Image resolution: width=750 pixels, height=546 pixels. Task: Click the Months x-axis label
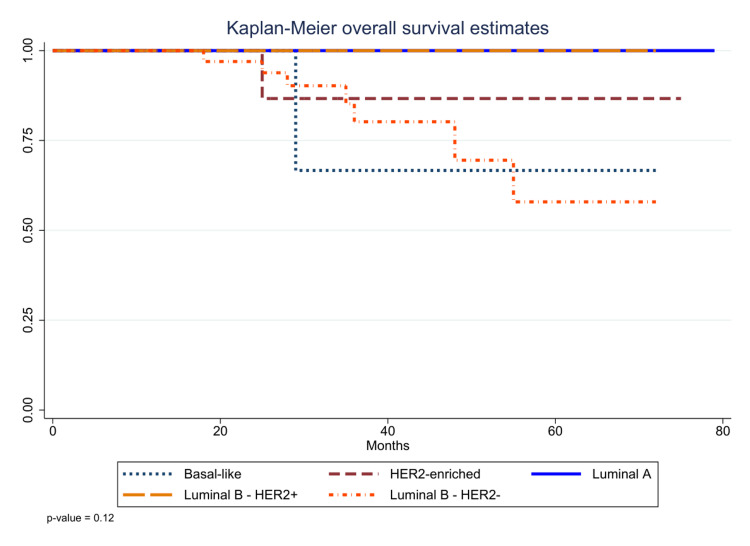[x=387, y=446]
